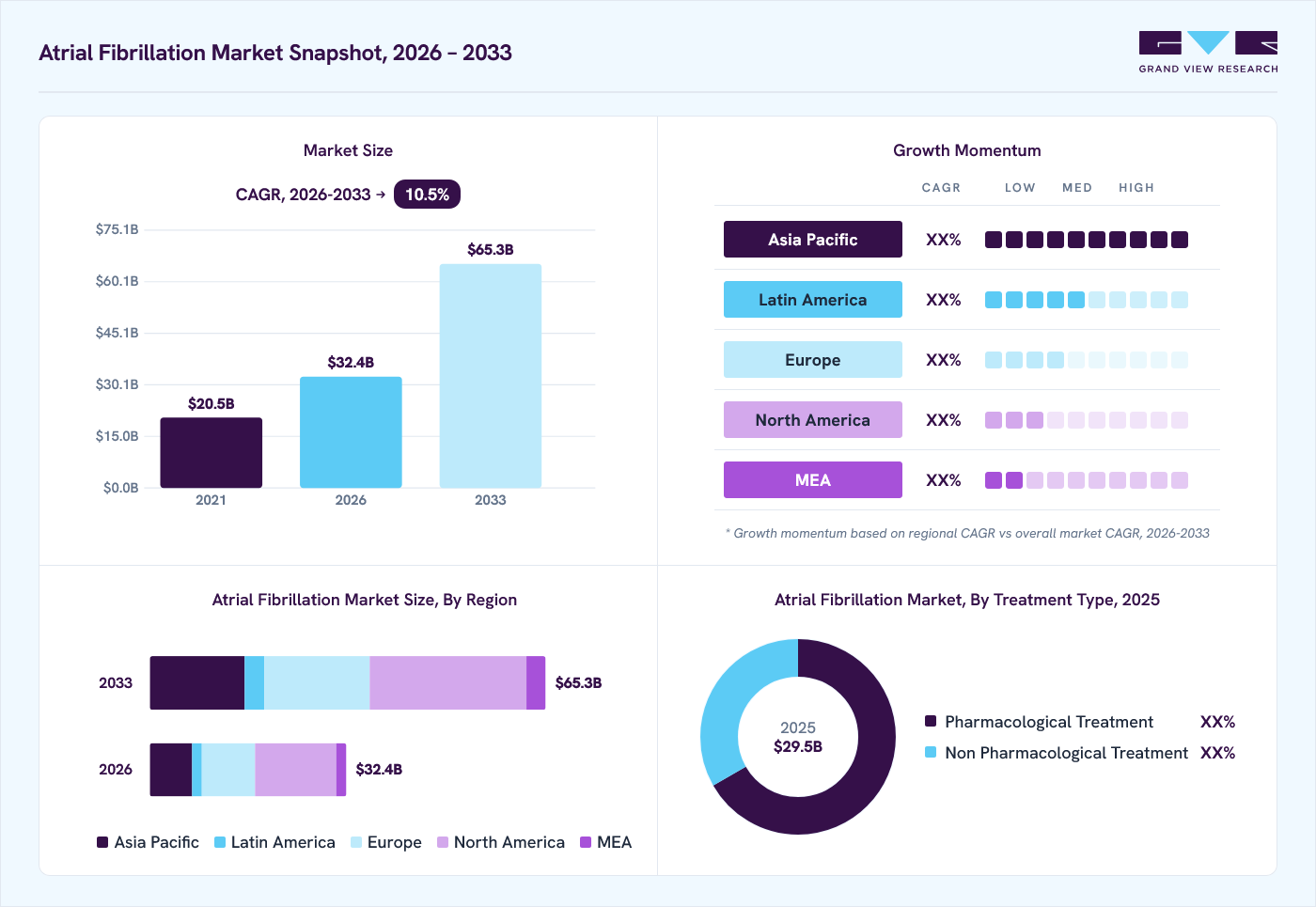This screenshot has height=907, width=1316.
Task: Click the $20.5B label above 2021 bar
Action: tap(211, 403)
